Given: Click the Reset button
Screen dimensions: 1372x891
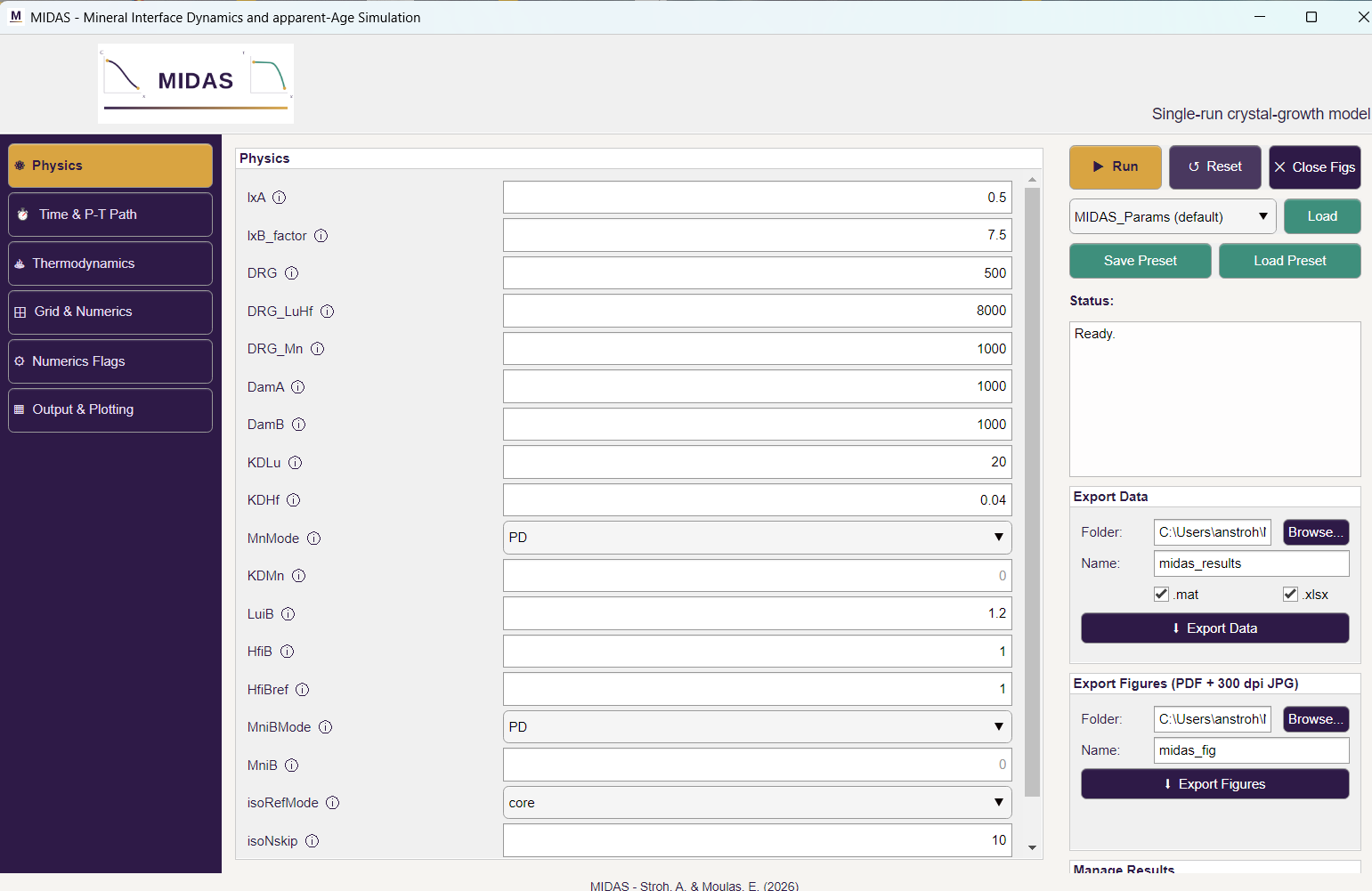Looking at the screenshot, I should (1215, 167).
